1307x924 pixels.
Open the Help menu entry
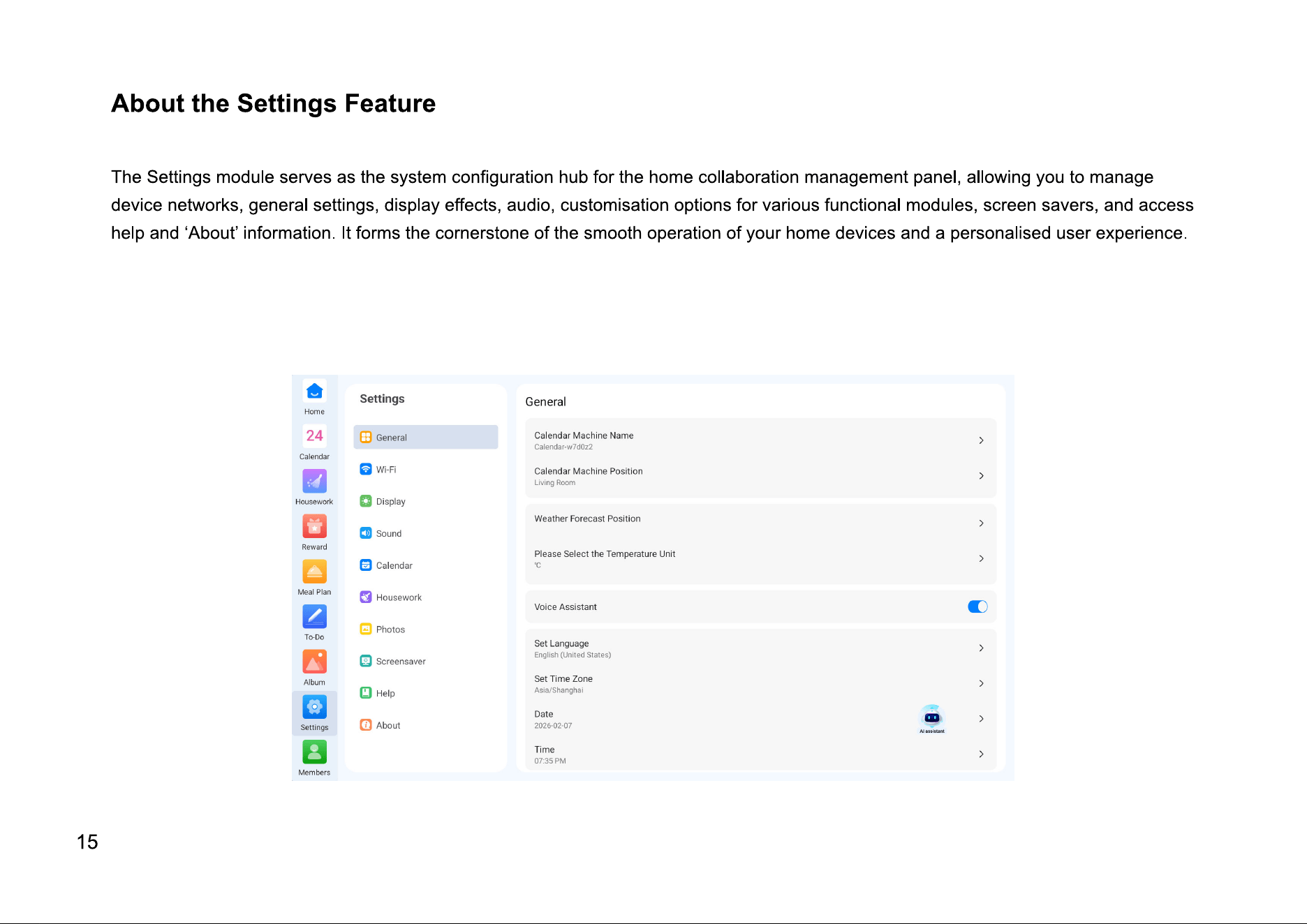click(x=426, y=693)
